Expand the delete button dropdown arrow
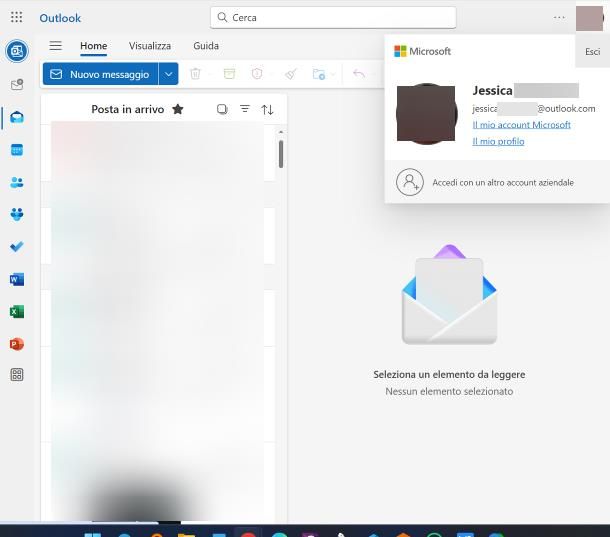The image size is (610, 537). [x=210, y=74]
